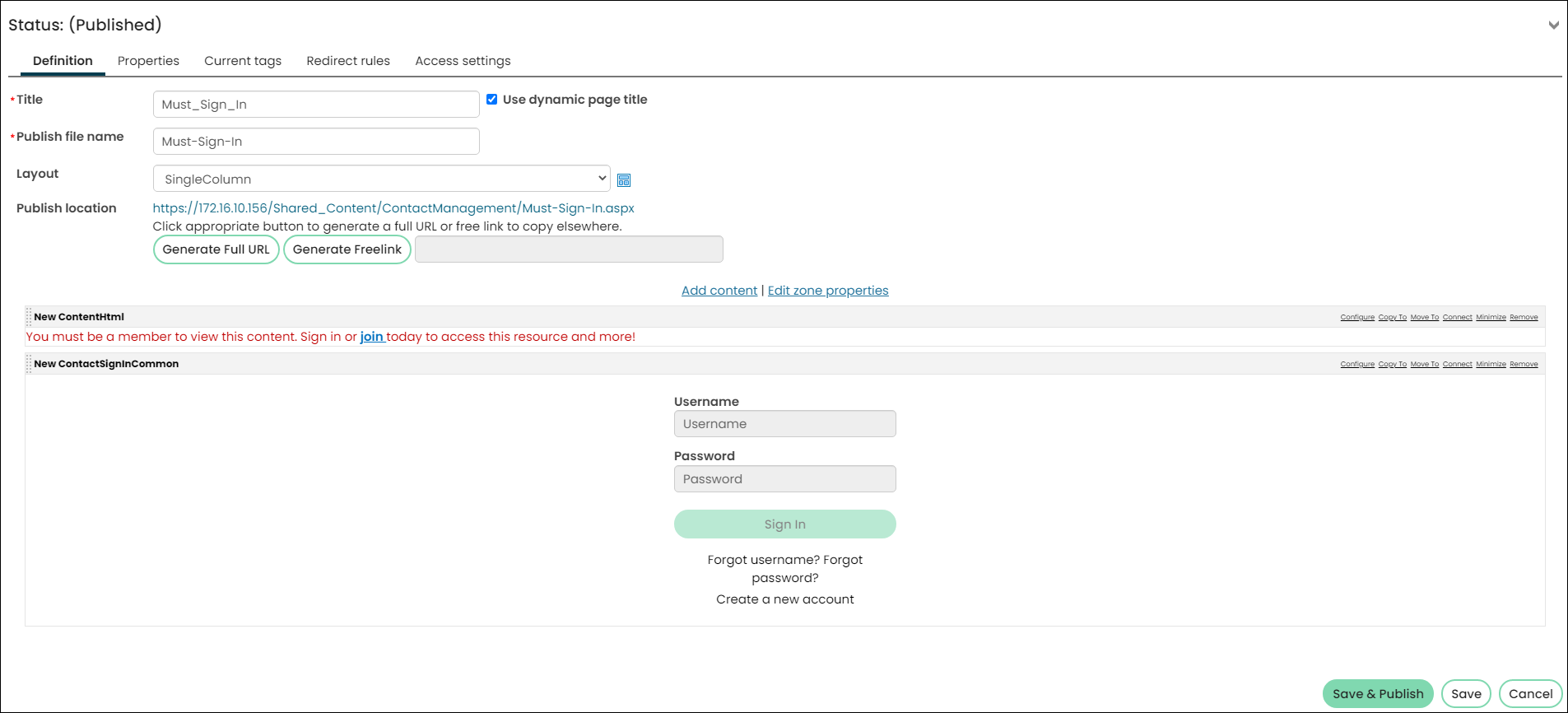This screenshot has height=713, width=1568.
Task: Click Remove on the New ContactSignInCommon part
Action: point(1524,364)
